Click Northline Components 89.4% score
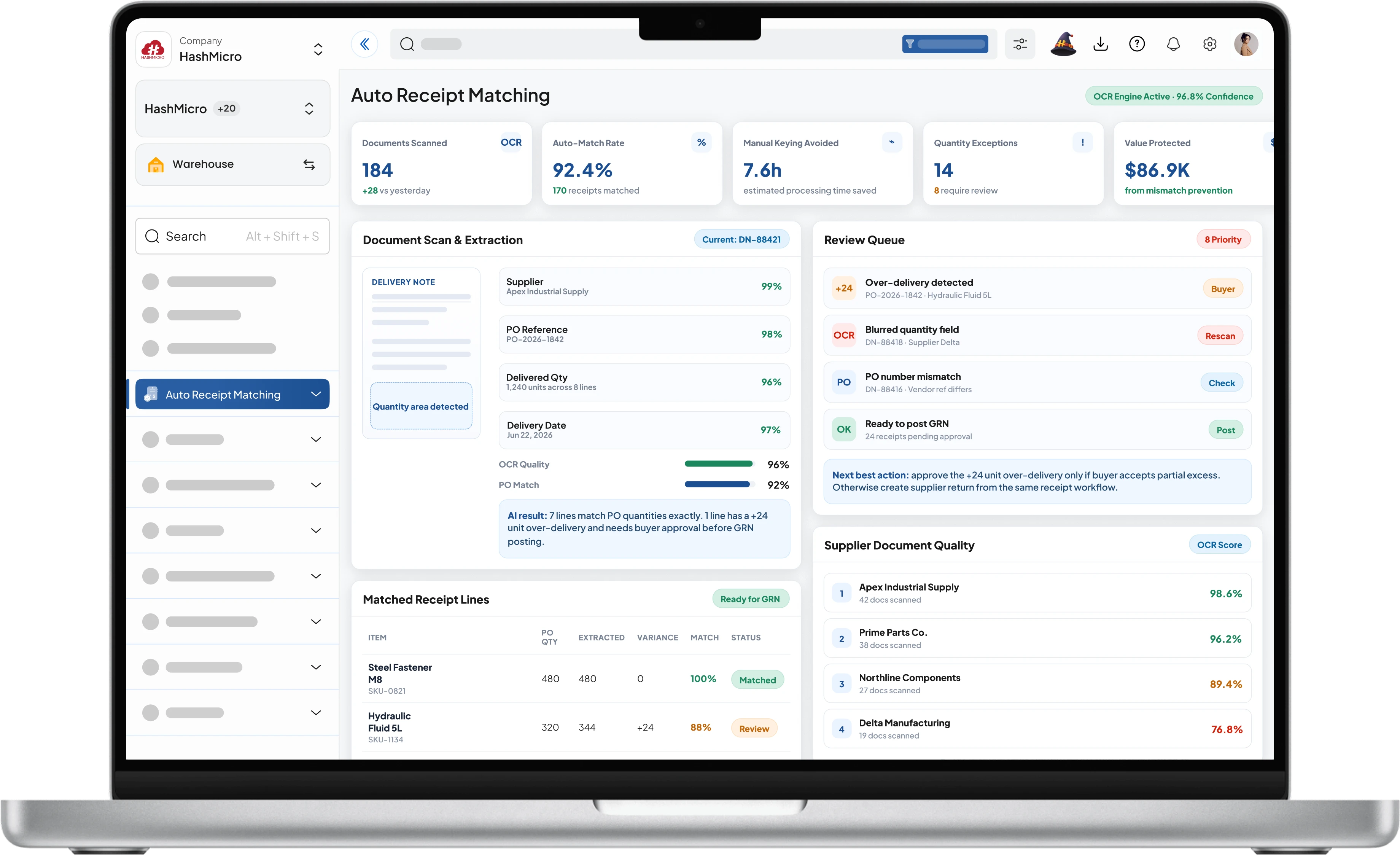The height and width of the screenshot is (855, 1400). click(x=1225, y=684)
